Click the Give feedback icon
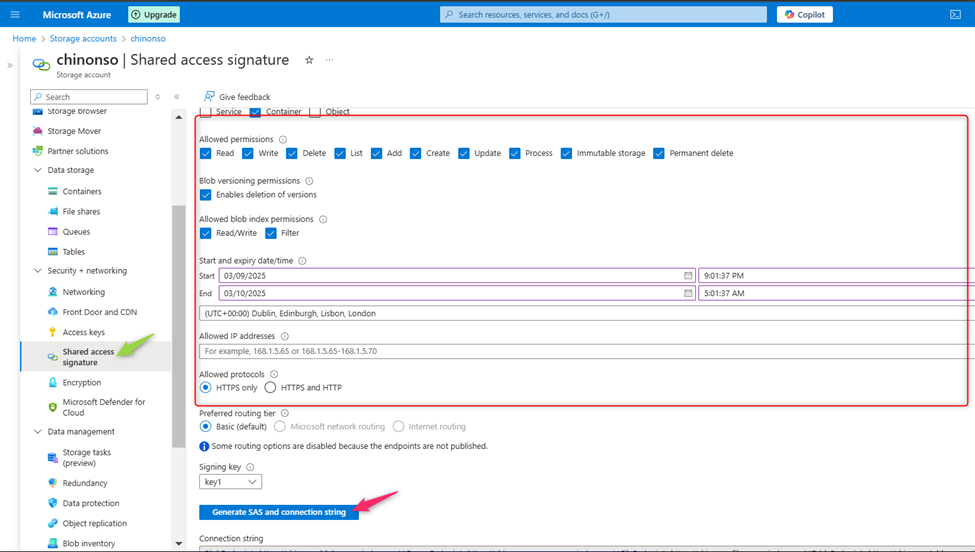 pos(210,96)
